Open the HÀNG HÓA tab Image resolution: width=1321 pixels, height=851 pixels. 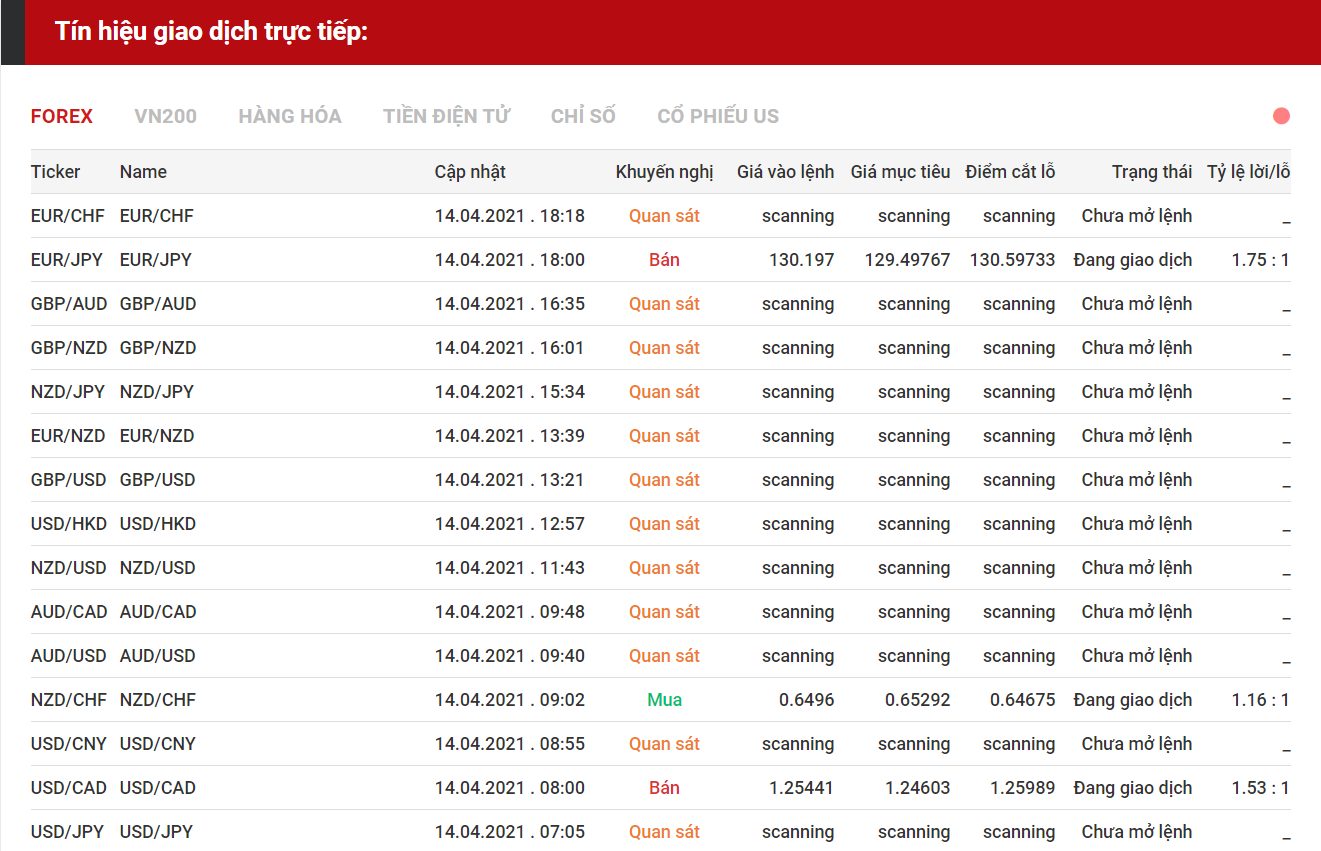290,116
